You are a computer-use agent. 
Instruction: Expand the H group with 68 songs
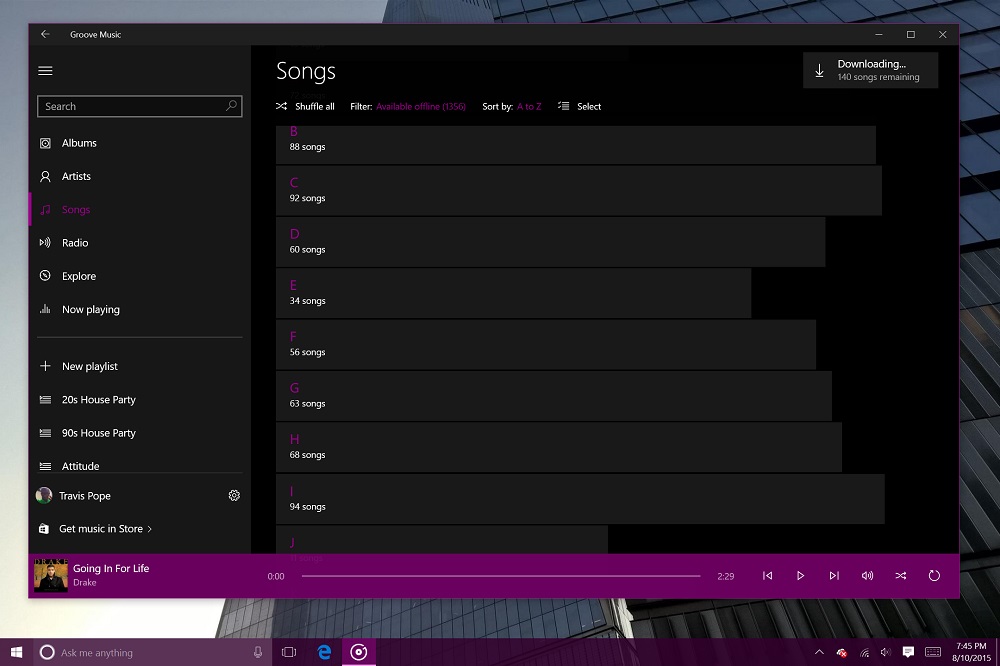[x=559, y=447]
